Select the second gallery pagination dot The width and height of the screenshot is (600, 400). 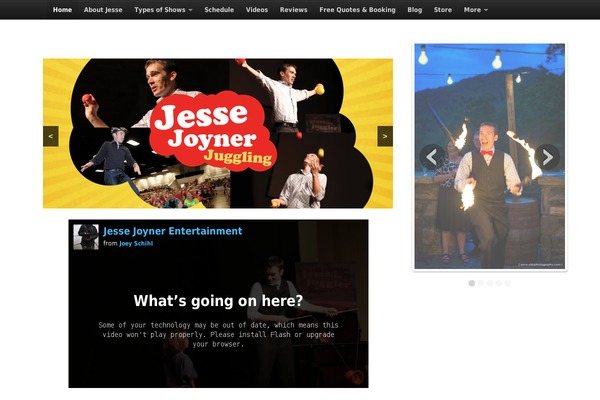tap(481, 283)
